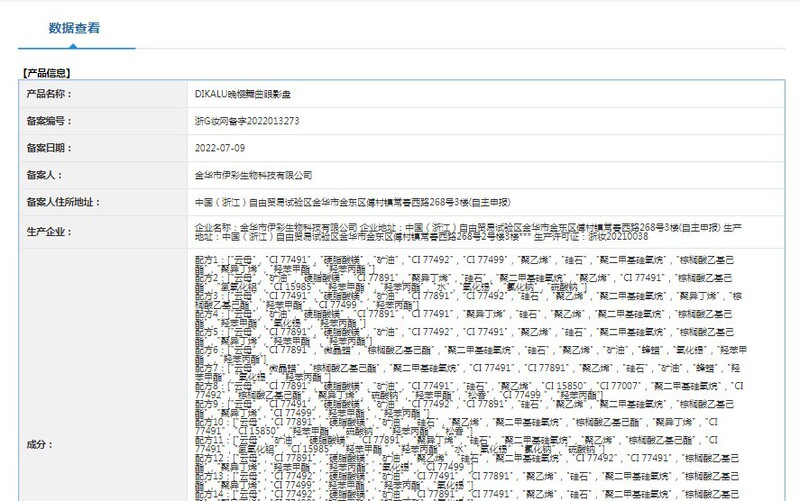
Task: Select the 数据查看 tab
Action: (74, 28)
